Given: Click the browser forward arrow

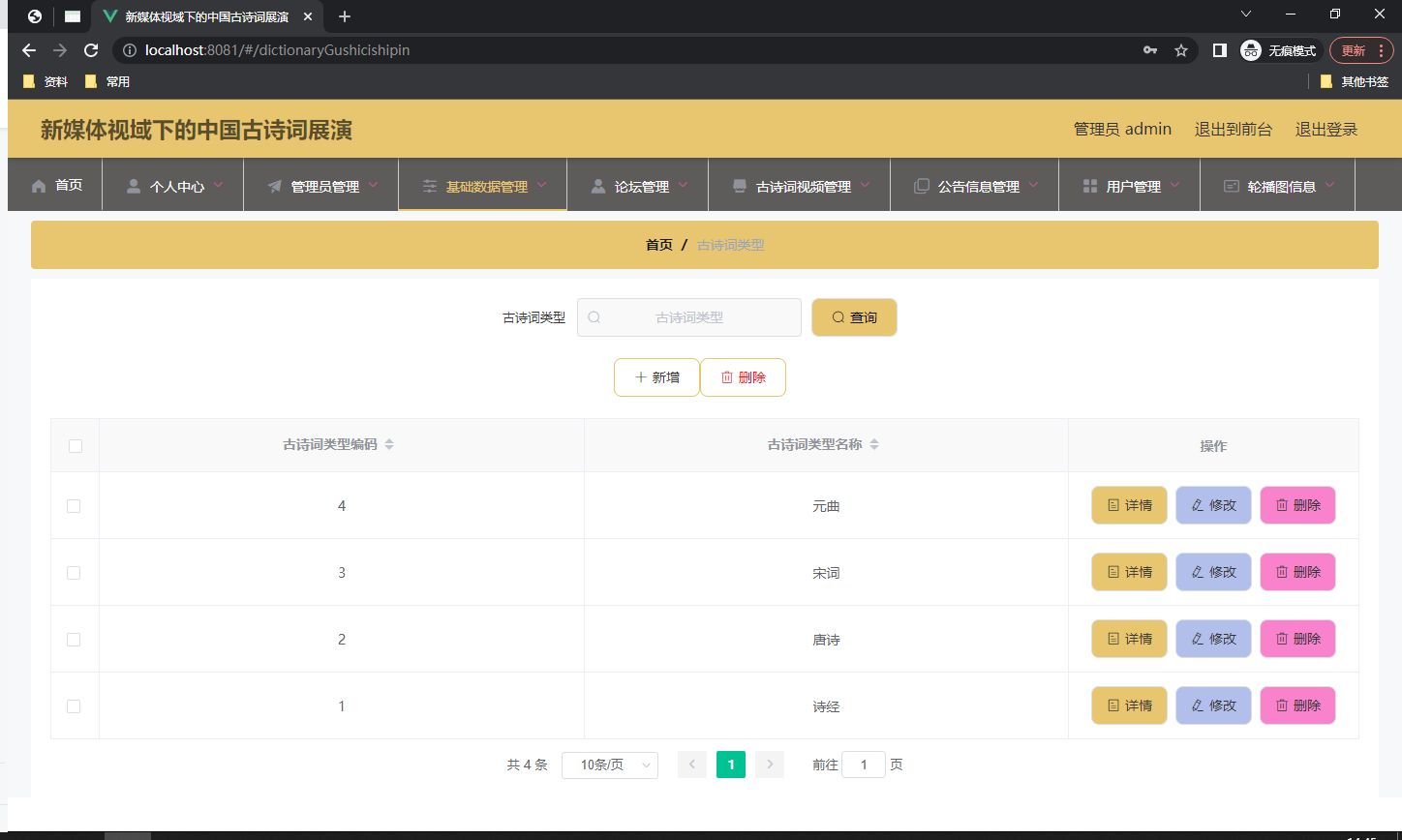Looking at the screenshot, I should (x=60, y=50).
